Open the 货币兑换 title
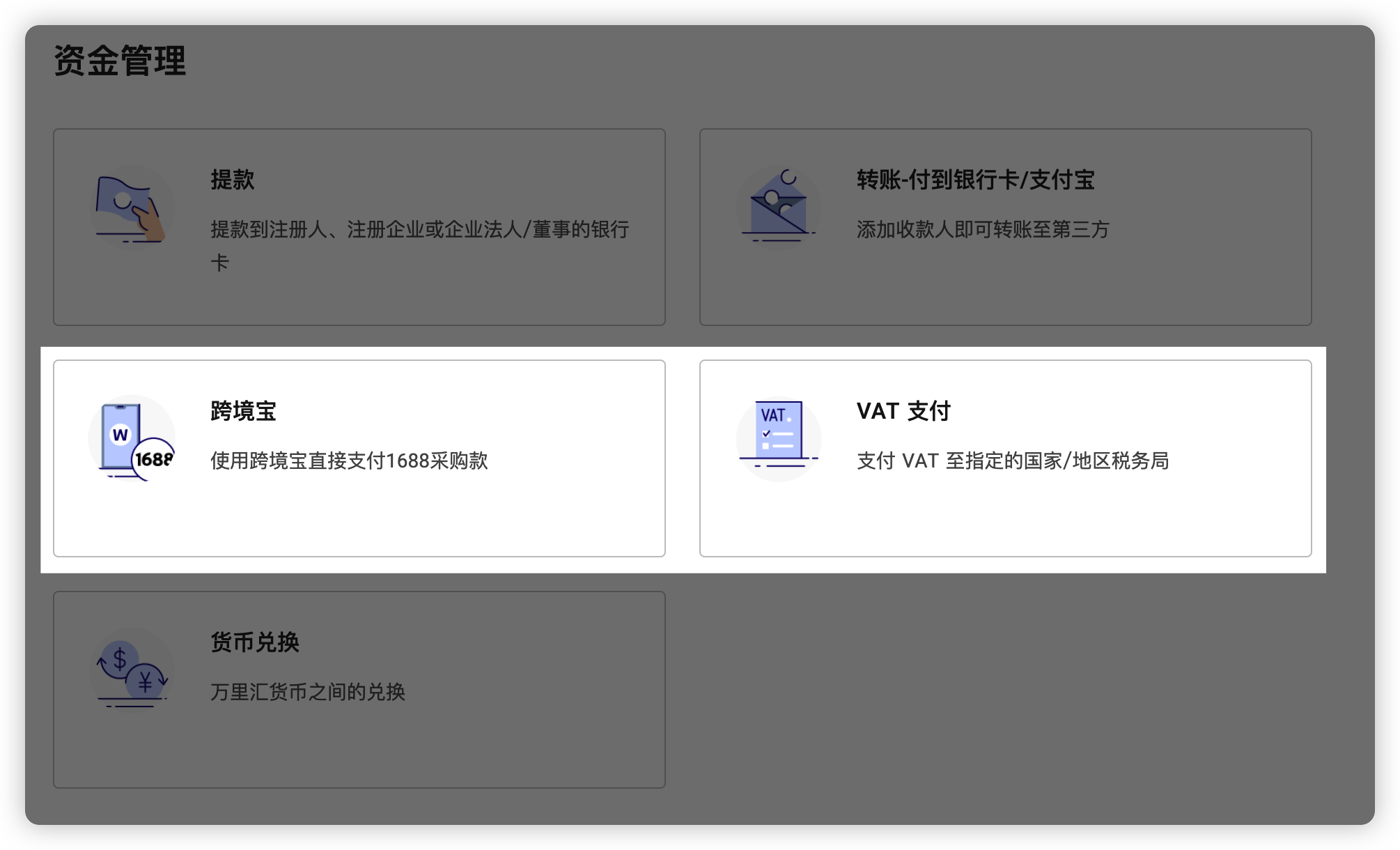This screenshot has height=850, width=1400. point(255,642)
